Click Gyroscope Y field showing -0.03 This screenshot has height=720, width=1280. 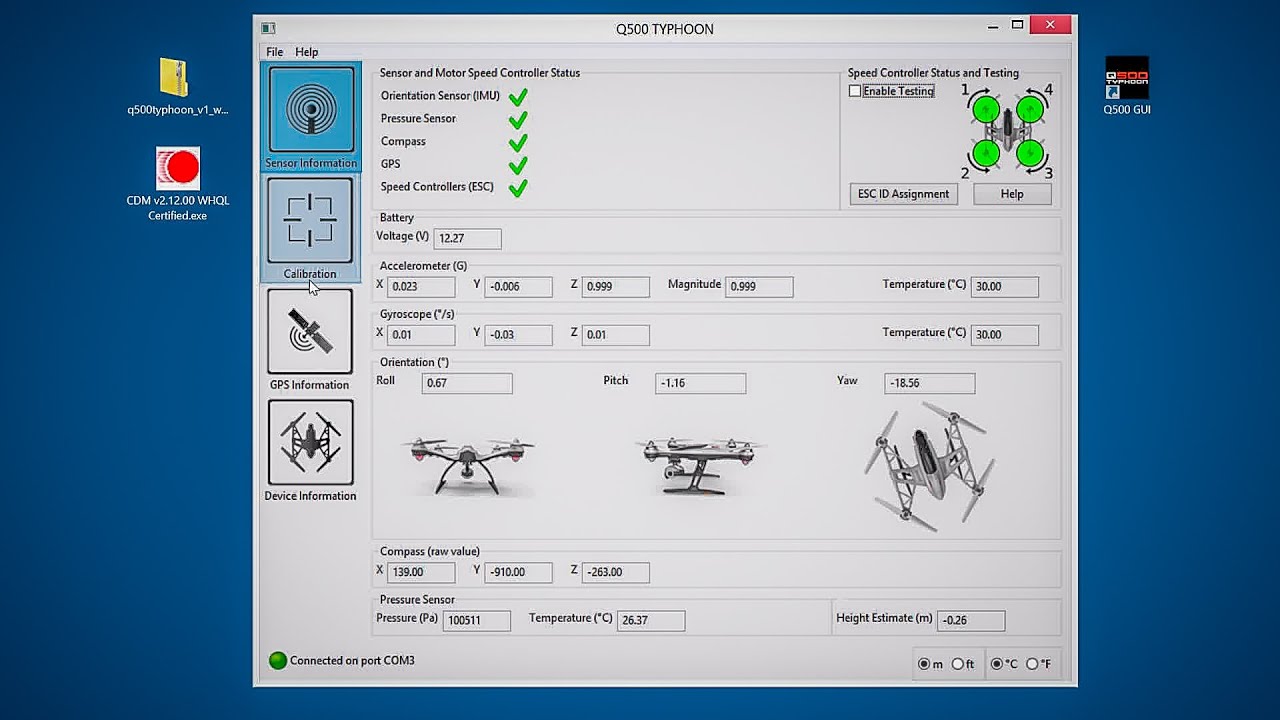(x=519, y=335)
